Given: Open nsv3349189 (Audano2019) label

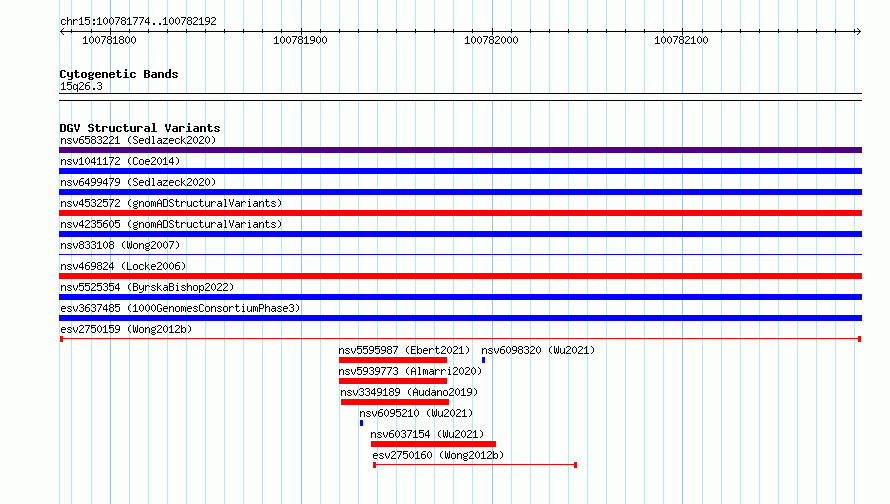Looking at the screenshot, I should click(x=409, y=392).
